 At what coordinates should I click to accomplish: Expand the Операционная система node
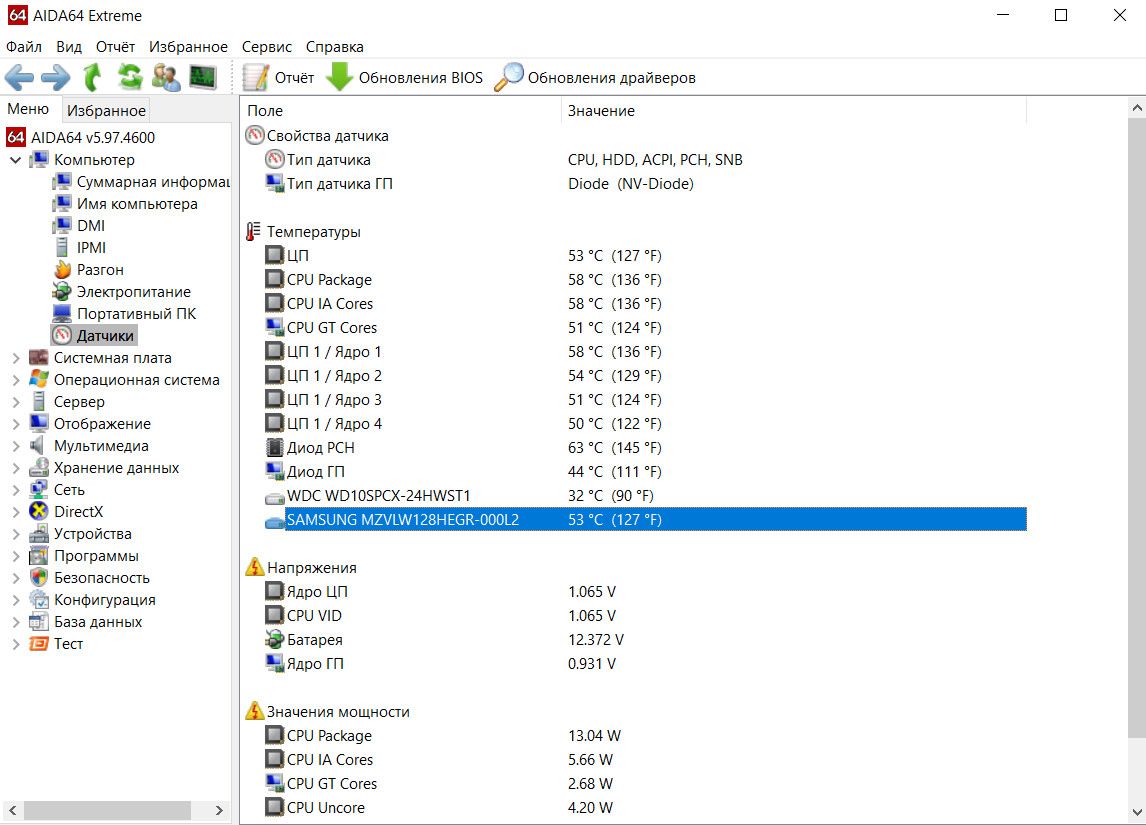pyautogui.click(x=15, y=380)
